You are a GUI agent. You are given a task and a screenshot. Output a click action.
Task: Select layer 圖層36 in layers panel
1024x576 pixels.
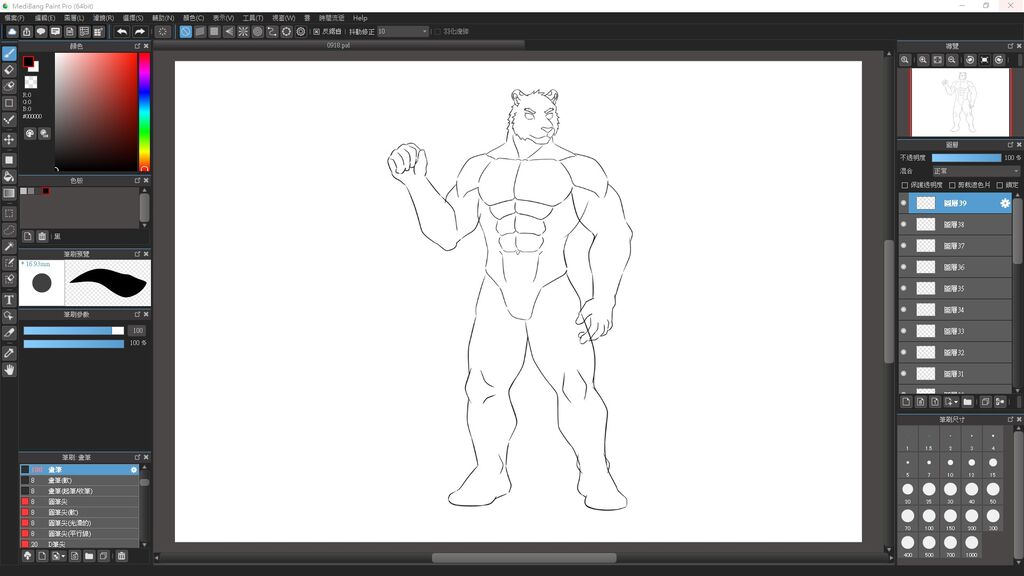[955, 267]
